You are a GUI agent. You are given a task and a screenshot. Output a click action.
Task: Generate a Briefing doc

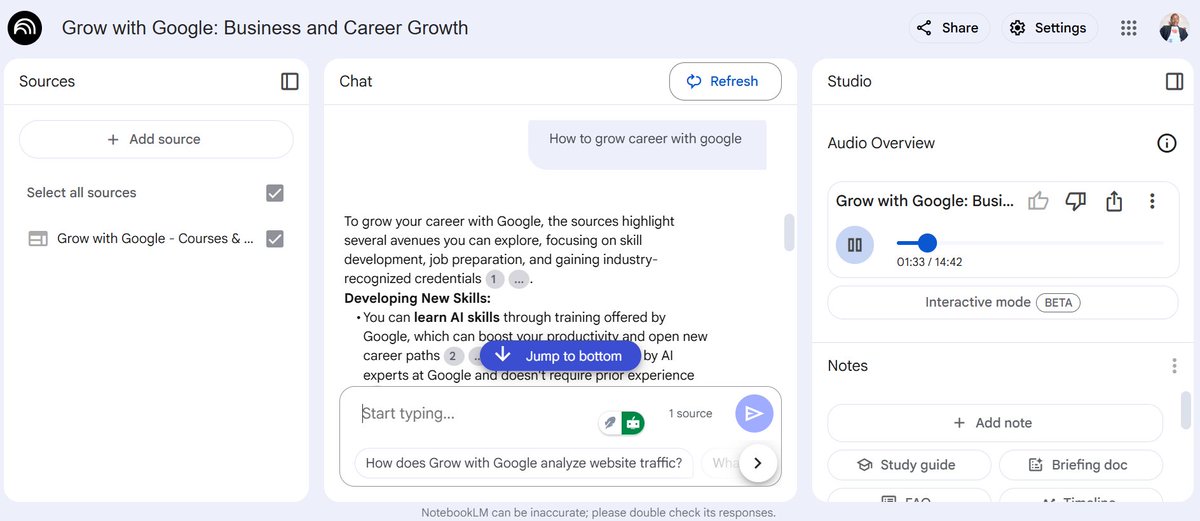tap(1080, 465)
